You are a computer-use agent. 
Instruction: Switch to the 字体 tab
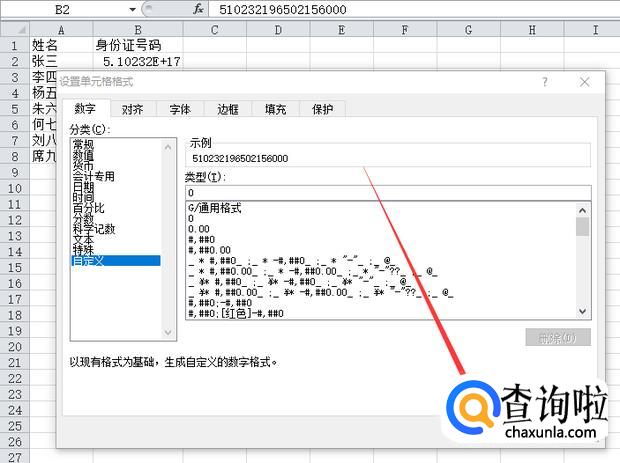(180, 109)
